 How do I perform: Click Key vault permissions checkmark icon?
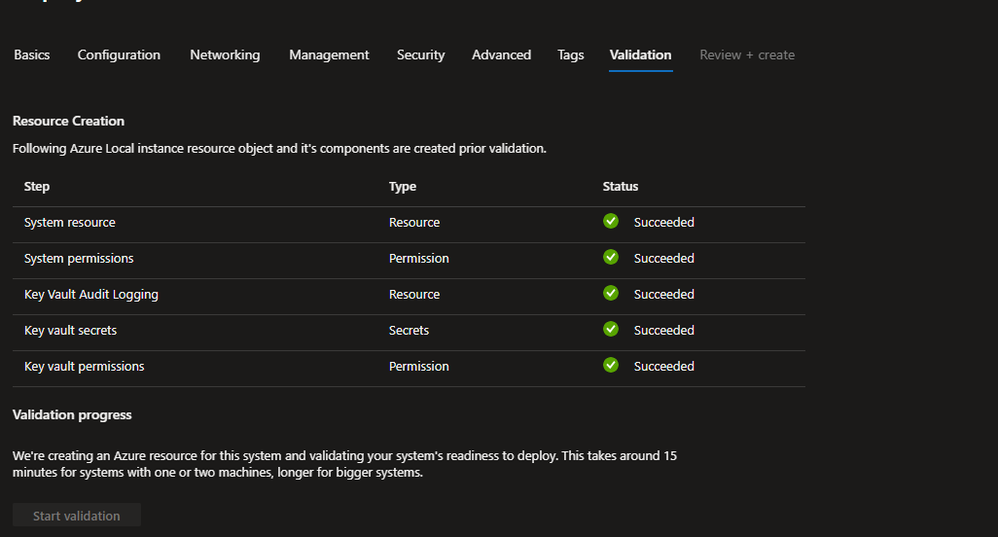tap(611, 365)
